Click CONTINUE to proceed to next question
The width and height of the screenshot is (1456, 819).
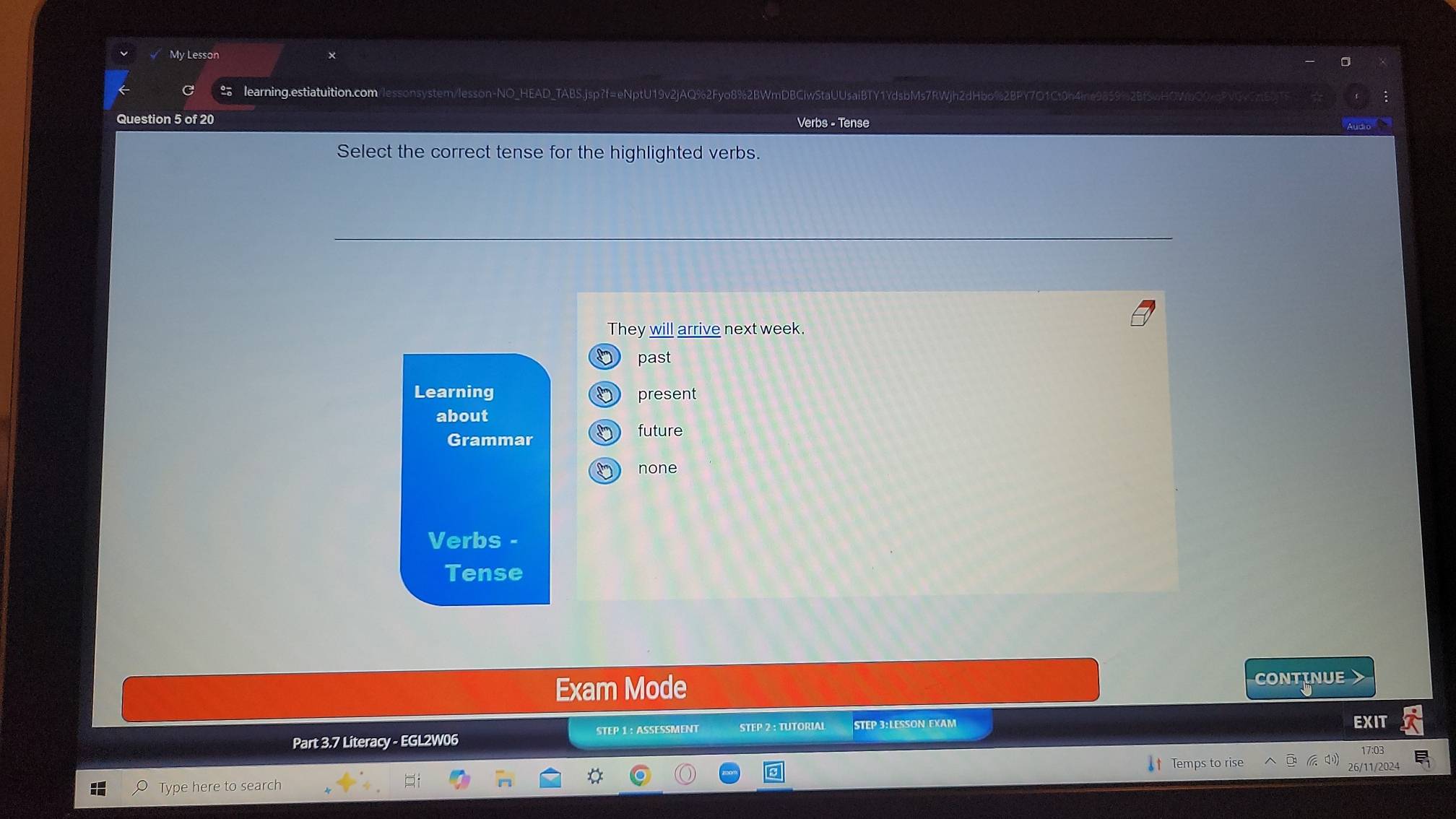coord(1308,677)
